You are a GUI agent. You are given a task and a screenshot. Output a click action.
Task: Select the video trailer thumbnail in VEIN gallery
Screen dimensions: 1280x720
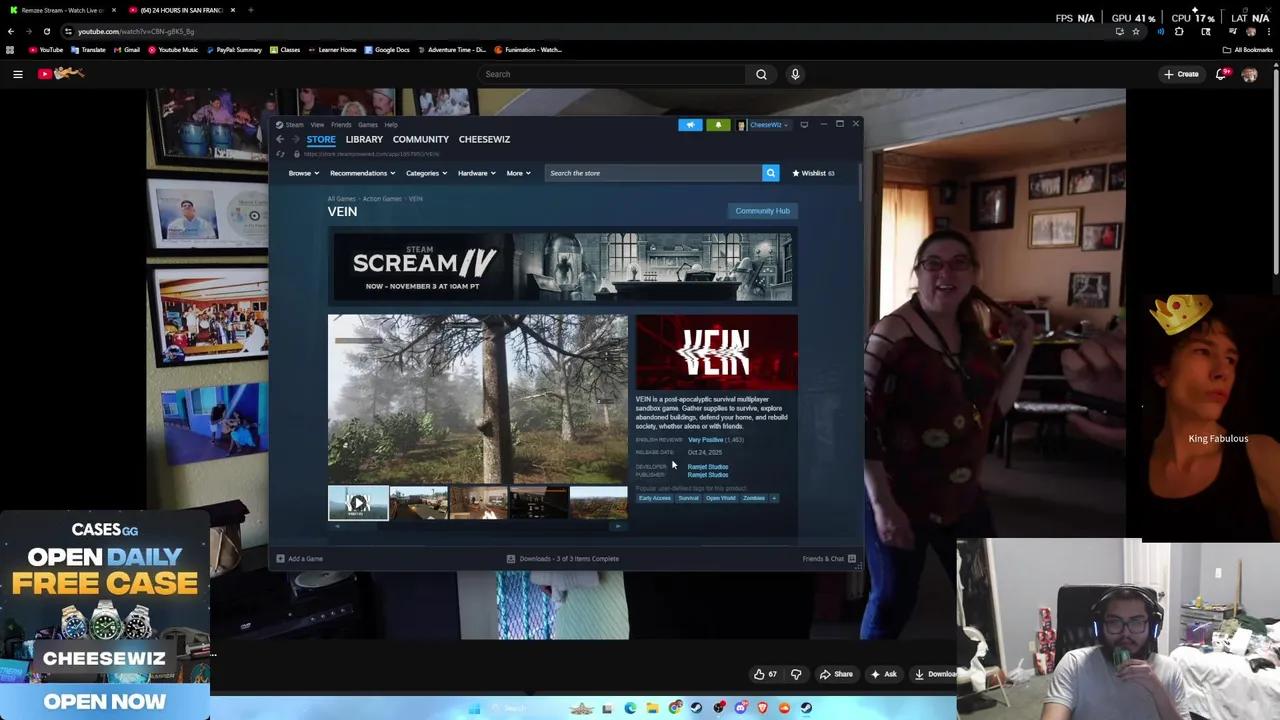tap(358, 503)
